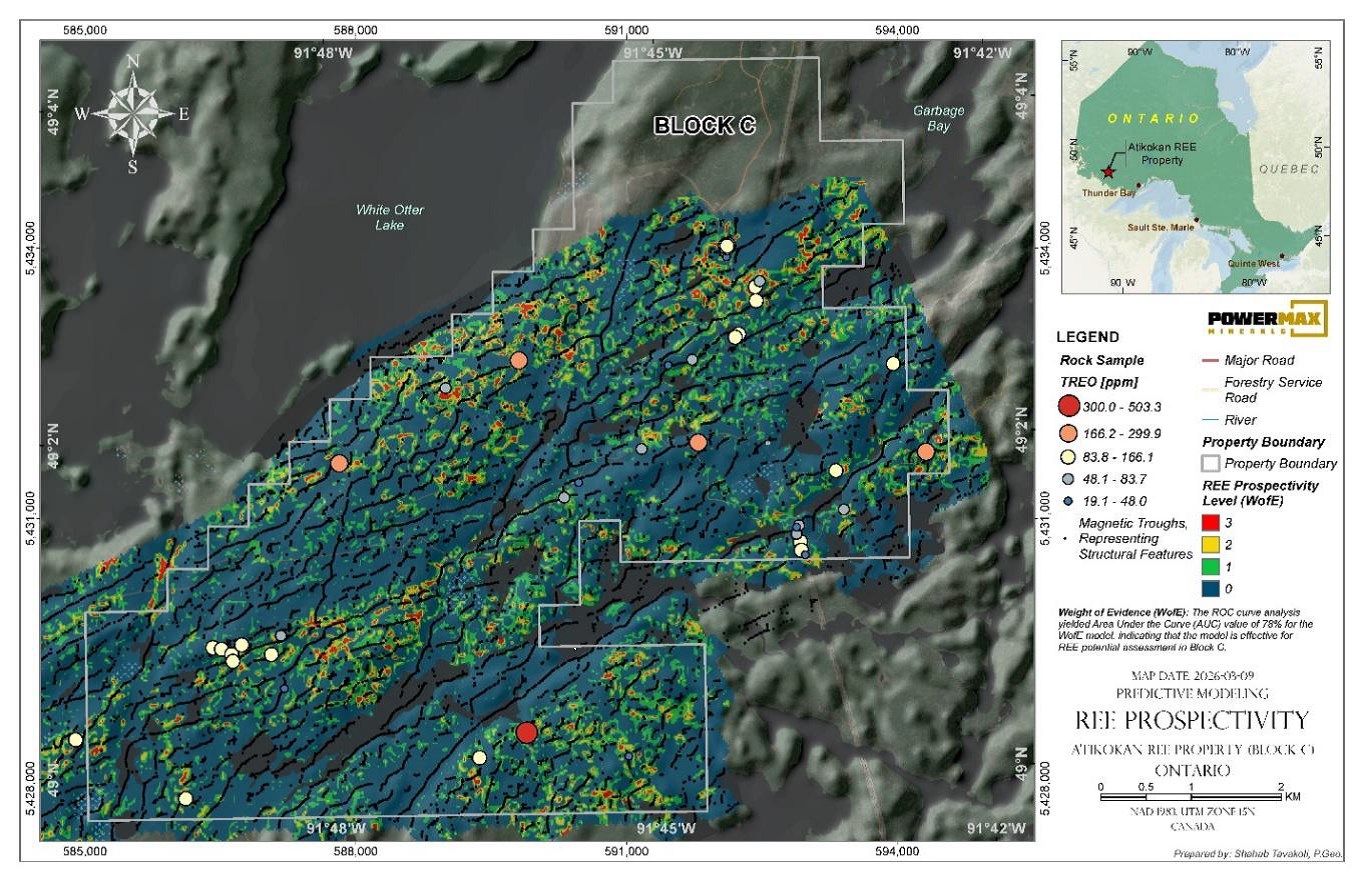Click the large red sample point on the map
The height and width of the screenshot is (881, 1364).
[x=527, y=733]
